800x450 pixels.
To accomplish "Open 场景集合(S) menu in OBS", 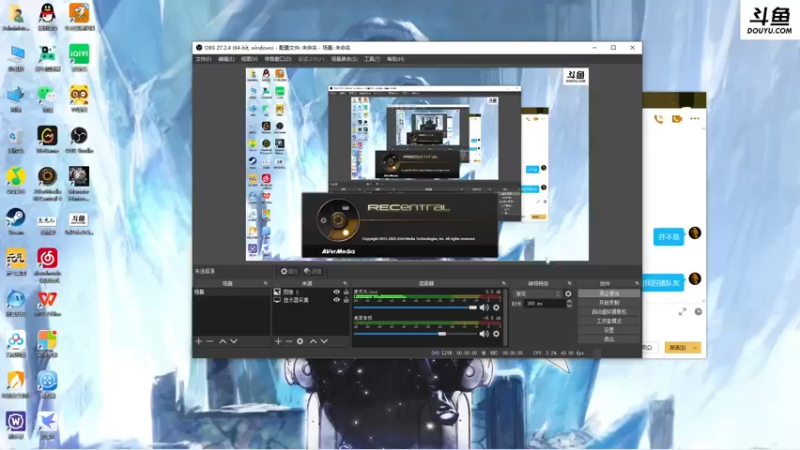I will tap(344, 59).
